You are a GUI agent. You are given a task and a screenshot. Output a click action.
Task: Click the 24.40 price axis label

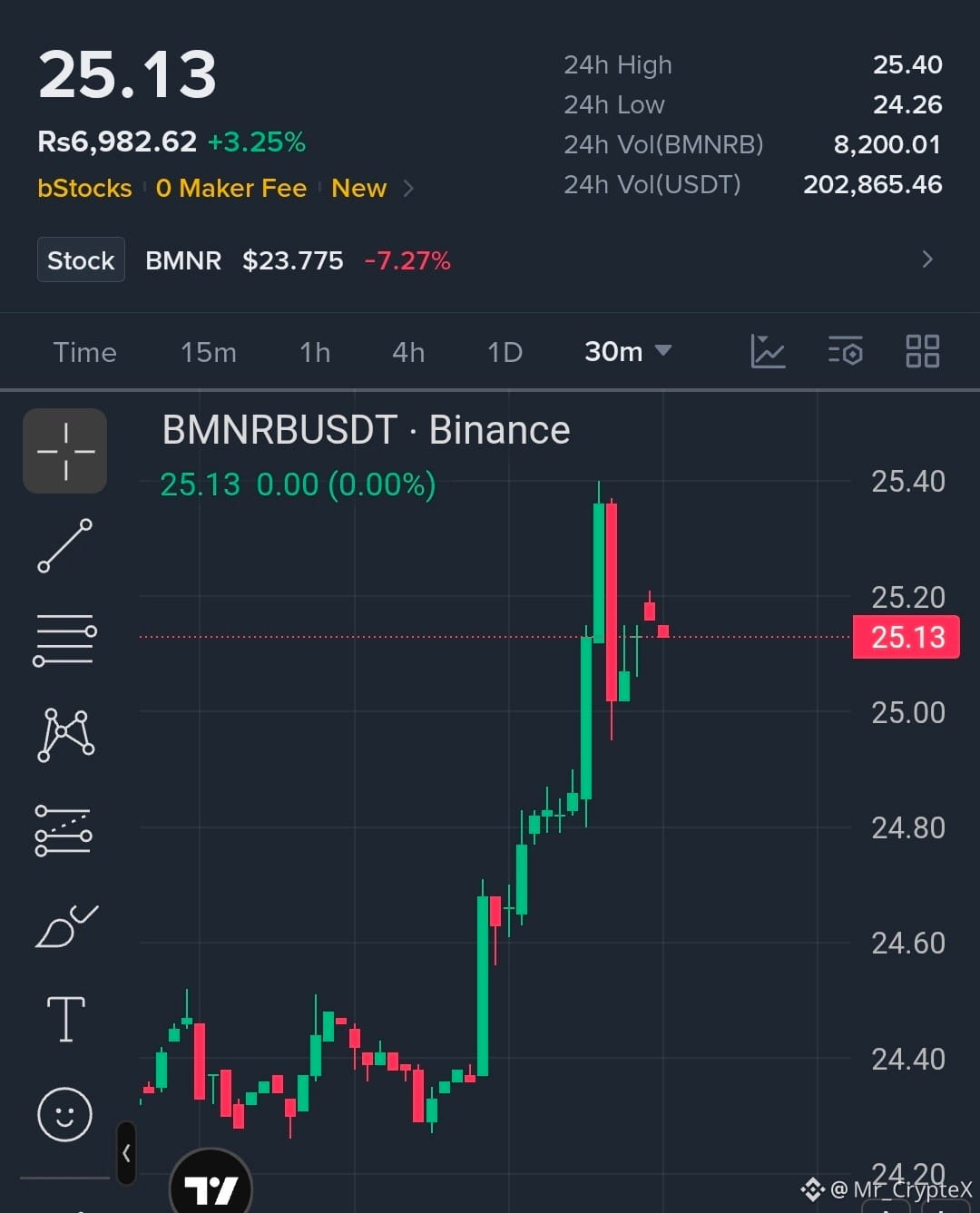(908, 1059)
